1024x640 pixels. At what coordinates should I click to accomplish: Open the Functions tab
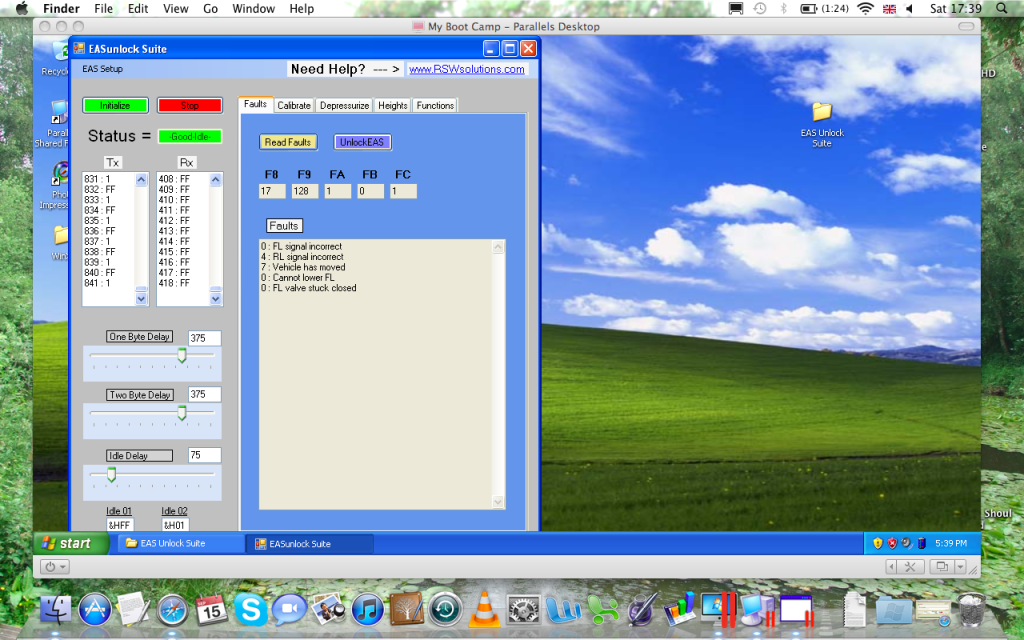click(435, 105)
